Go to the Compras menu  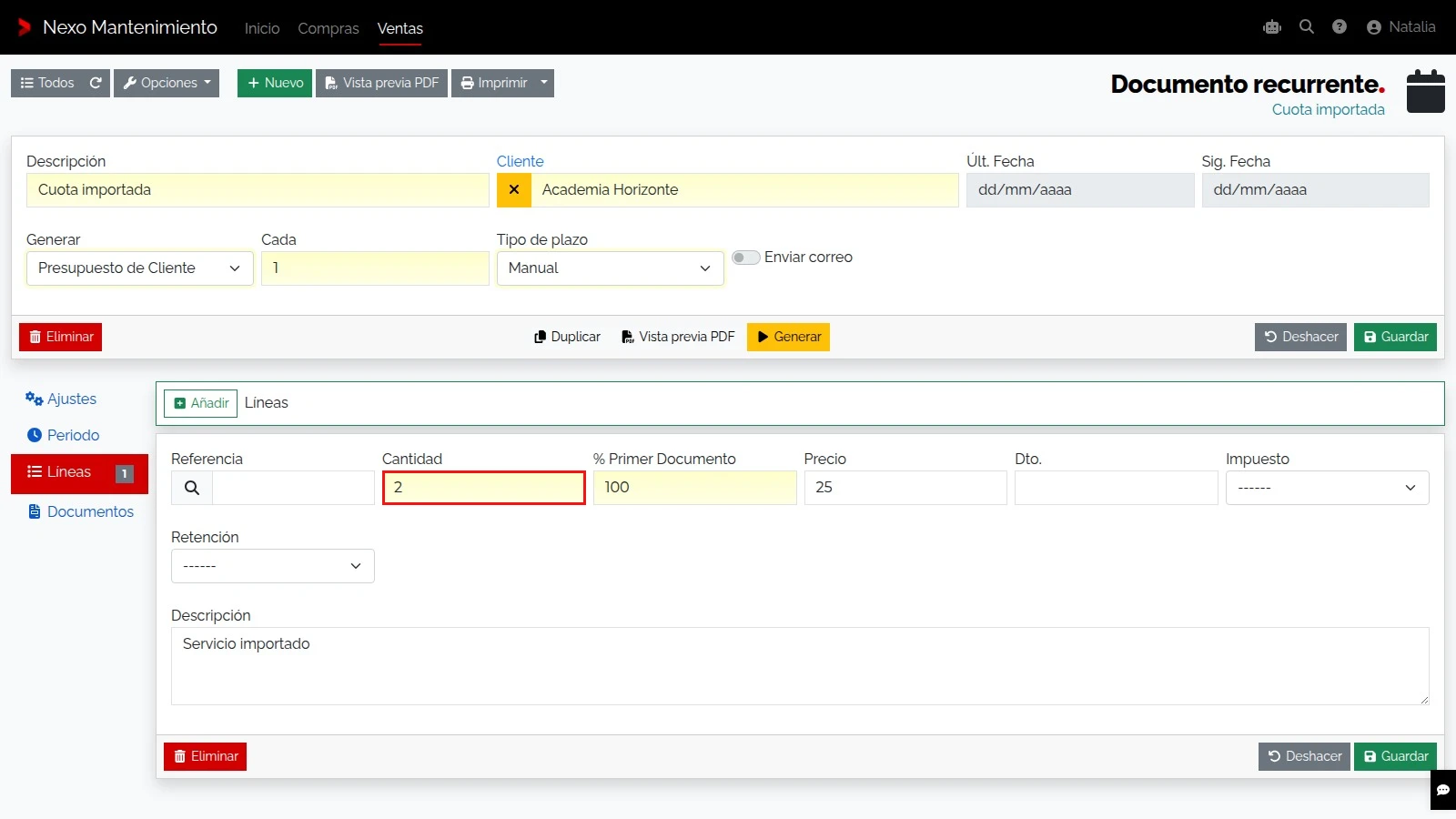pos(329,28)
